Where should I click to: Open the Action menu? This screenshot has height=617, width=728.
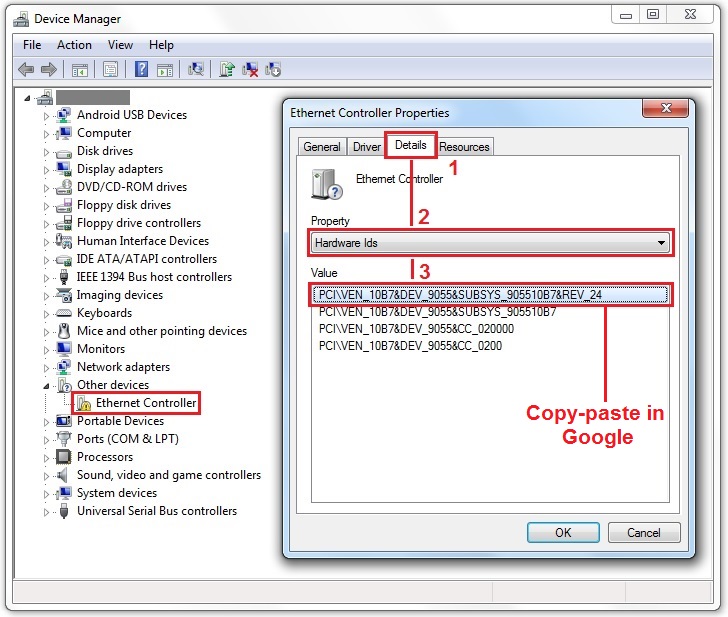click(x=74, y=45)
